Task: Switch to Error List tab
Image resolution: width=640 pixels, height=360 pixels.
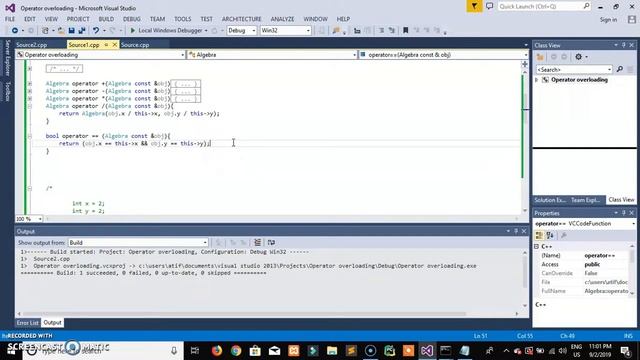Action: (x=27, y=323)
